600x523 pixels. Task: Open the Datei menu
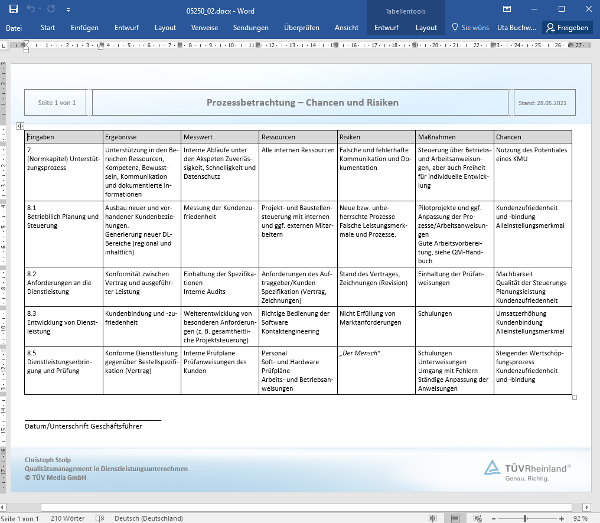click(x=14, y=28)
